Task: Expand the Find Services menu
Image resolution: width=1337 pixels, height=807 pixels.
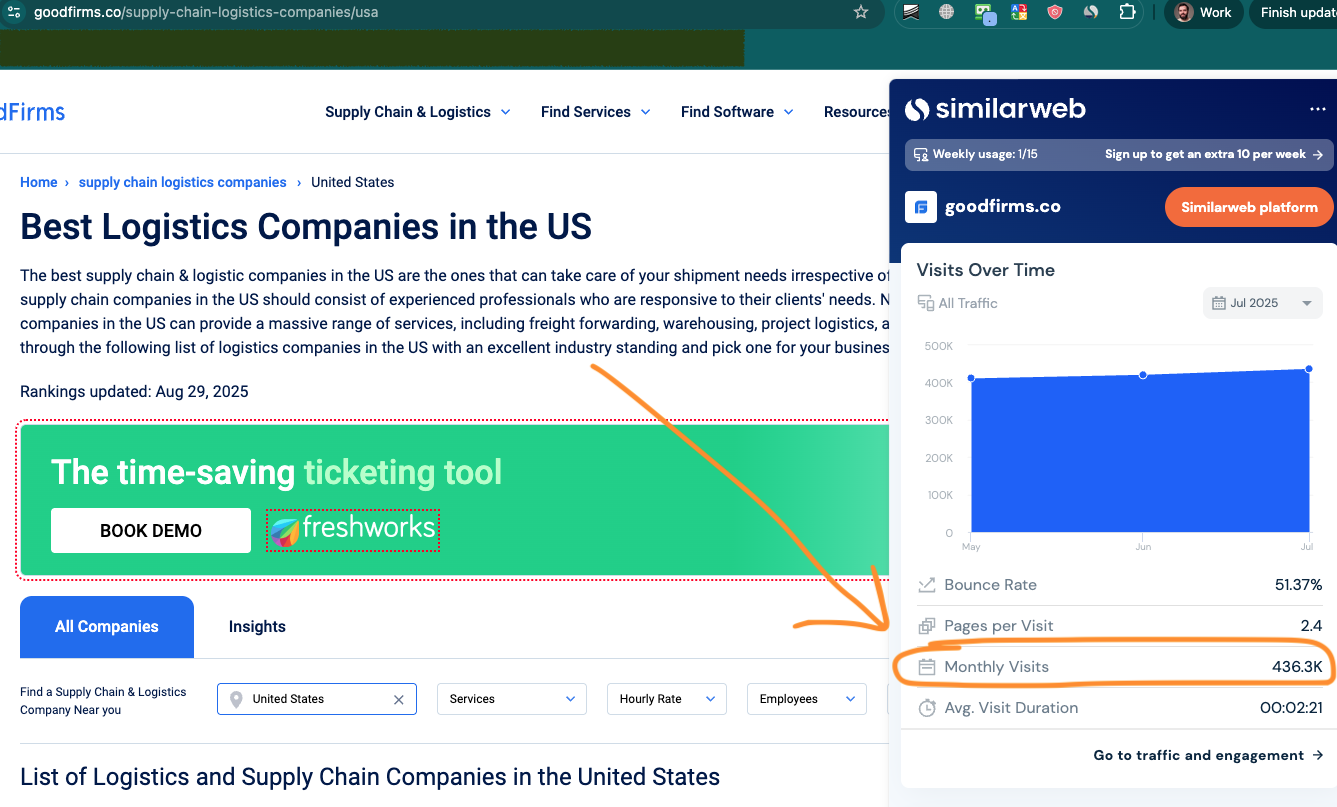Action: 596,112
